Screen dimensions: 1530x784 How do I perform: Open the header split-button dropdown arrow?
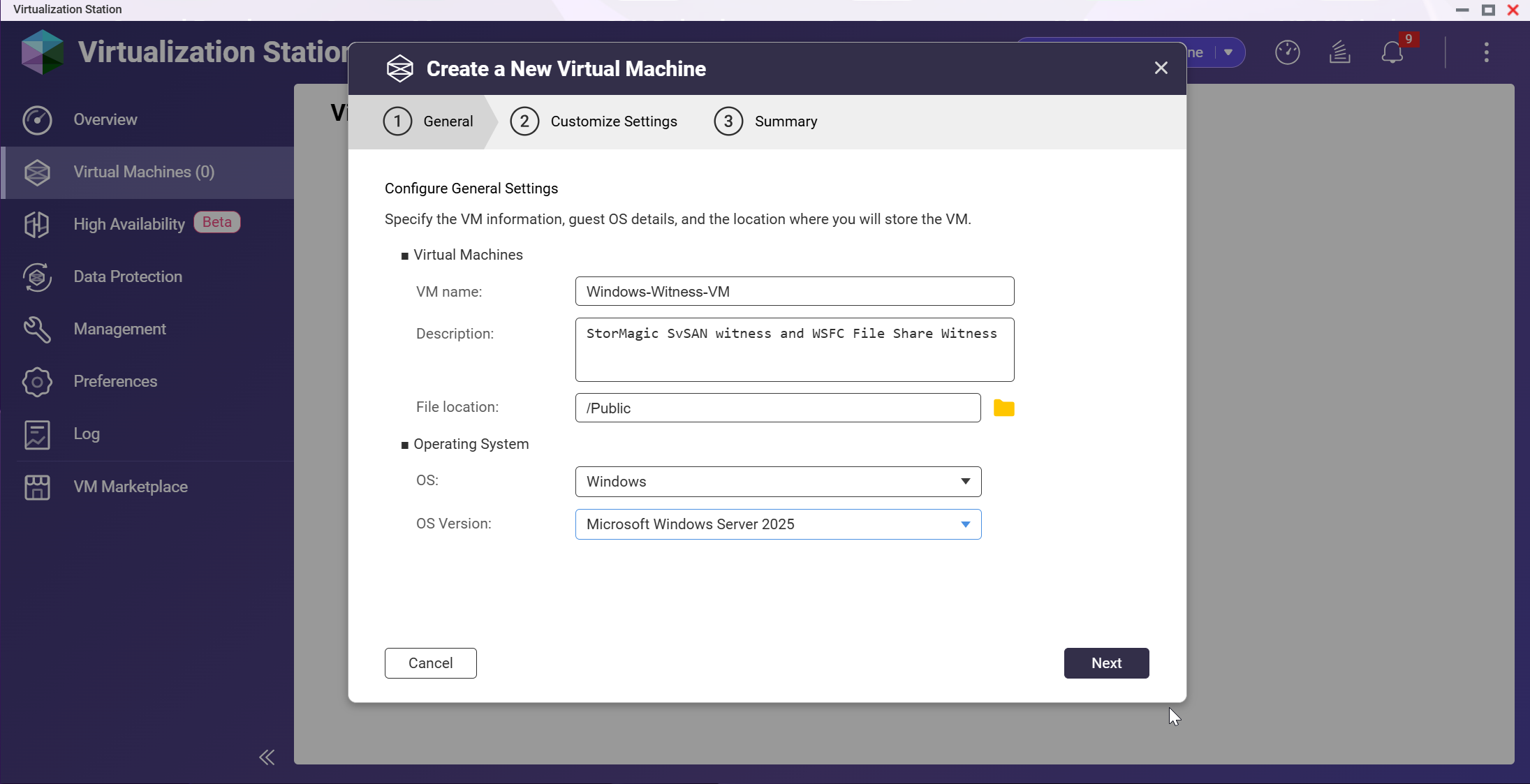[x=1228, y=52]
